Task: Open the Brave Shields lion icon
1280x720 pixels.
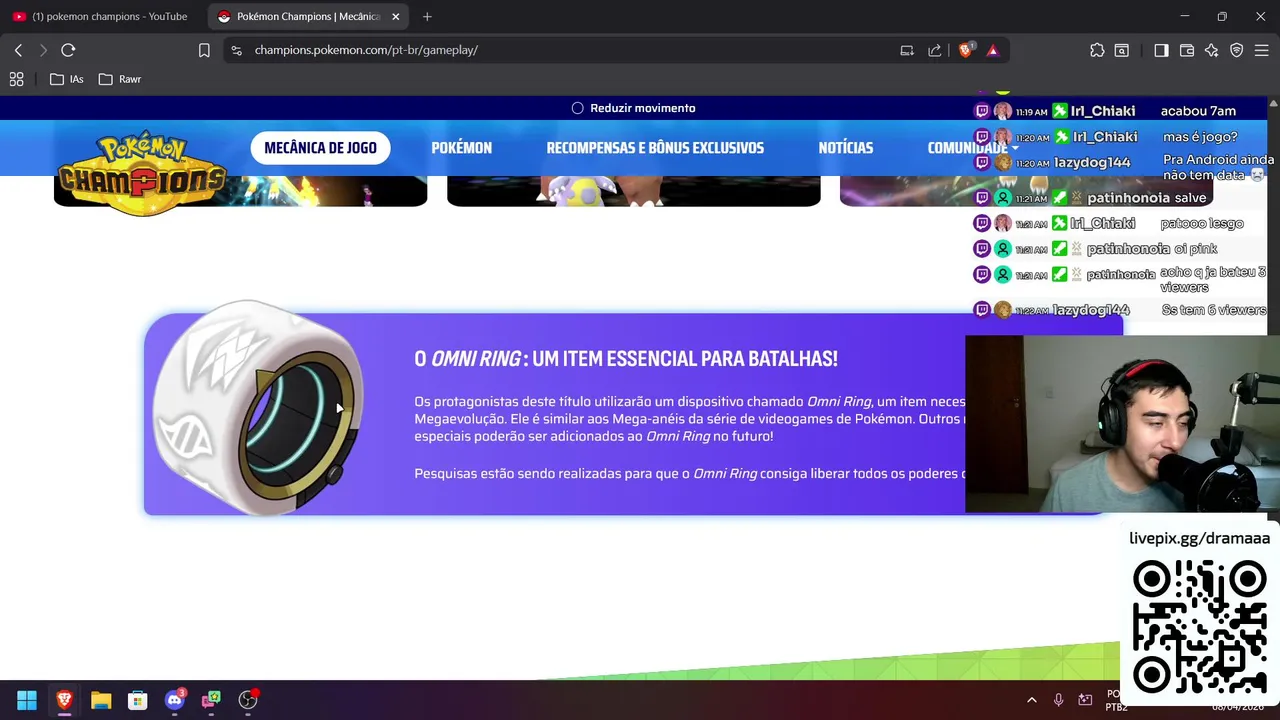Action: (x=966, y=50)
